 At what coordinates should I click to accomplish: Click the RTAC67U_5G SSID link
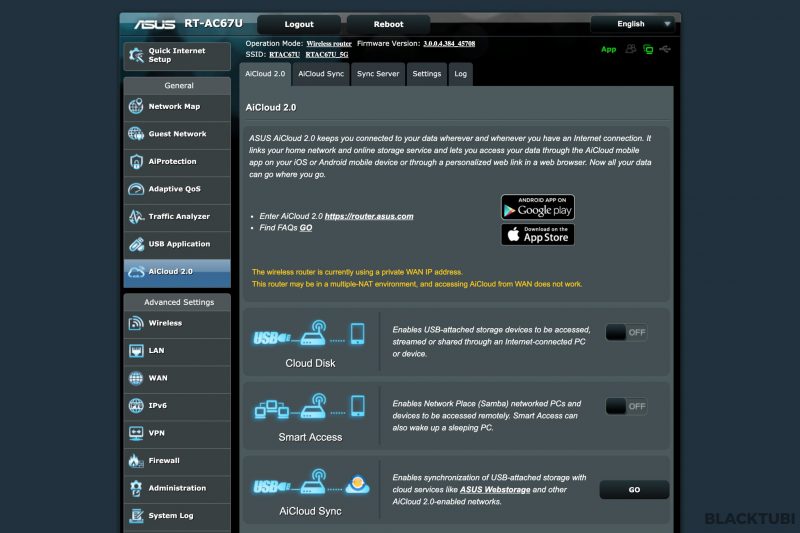327,55
